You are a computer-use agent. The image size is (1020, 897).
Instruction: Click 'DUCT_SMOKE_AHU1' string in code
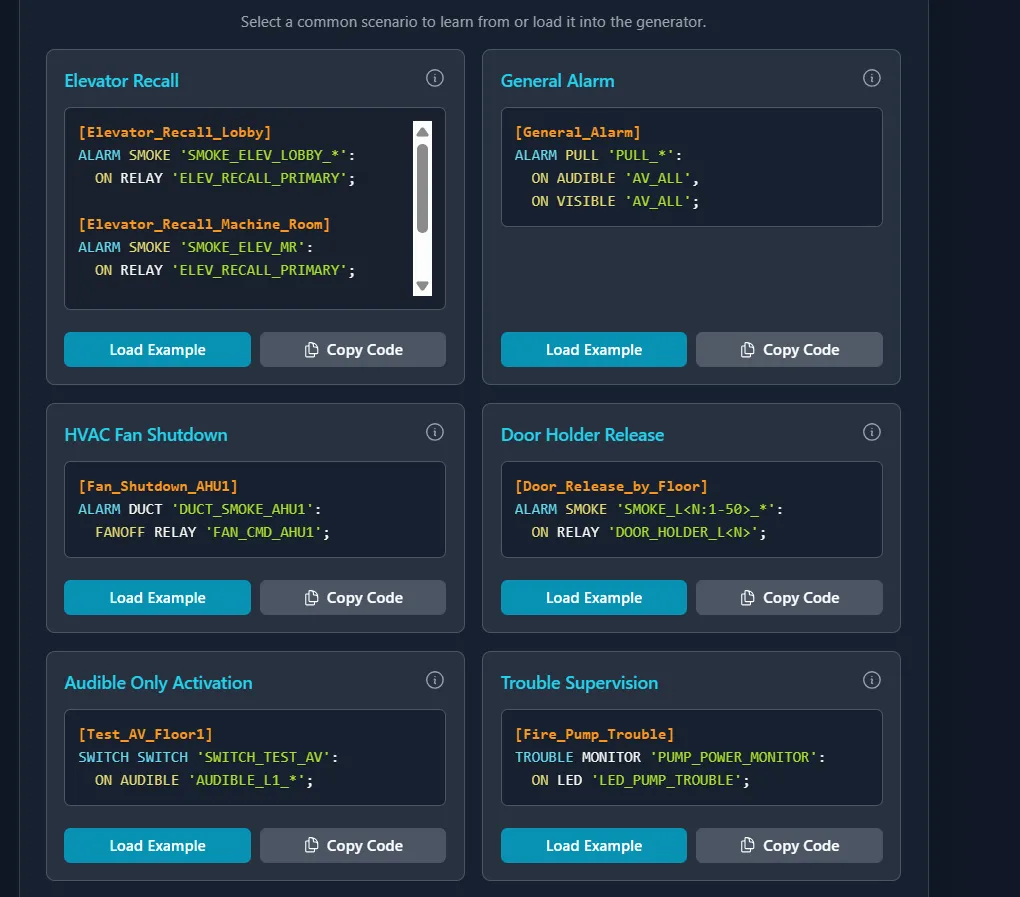tap(243, 509)
